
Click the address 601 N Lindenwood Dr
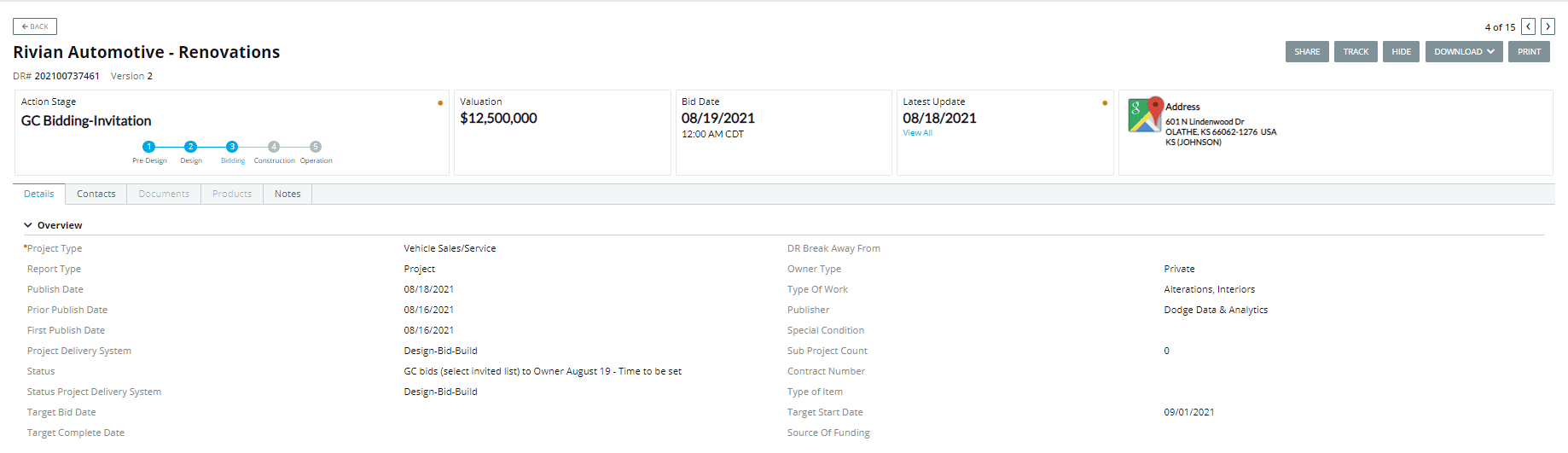tap(1205, 122)
